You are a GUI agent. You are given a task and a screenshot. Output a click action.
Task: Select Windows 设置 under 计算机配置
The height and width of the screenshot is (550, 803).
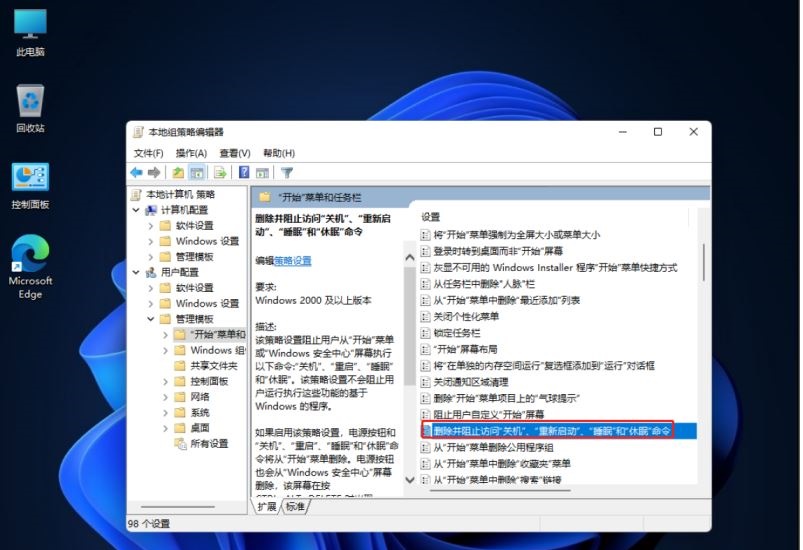tap(207, 241)
